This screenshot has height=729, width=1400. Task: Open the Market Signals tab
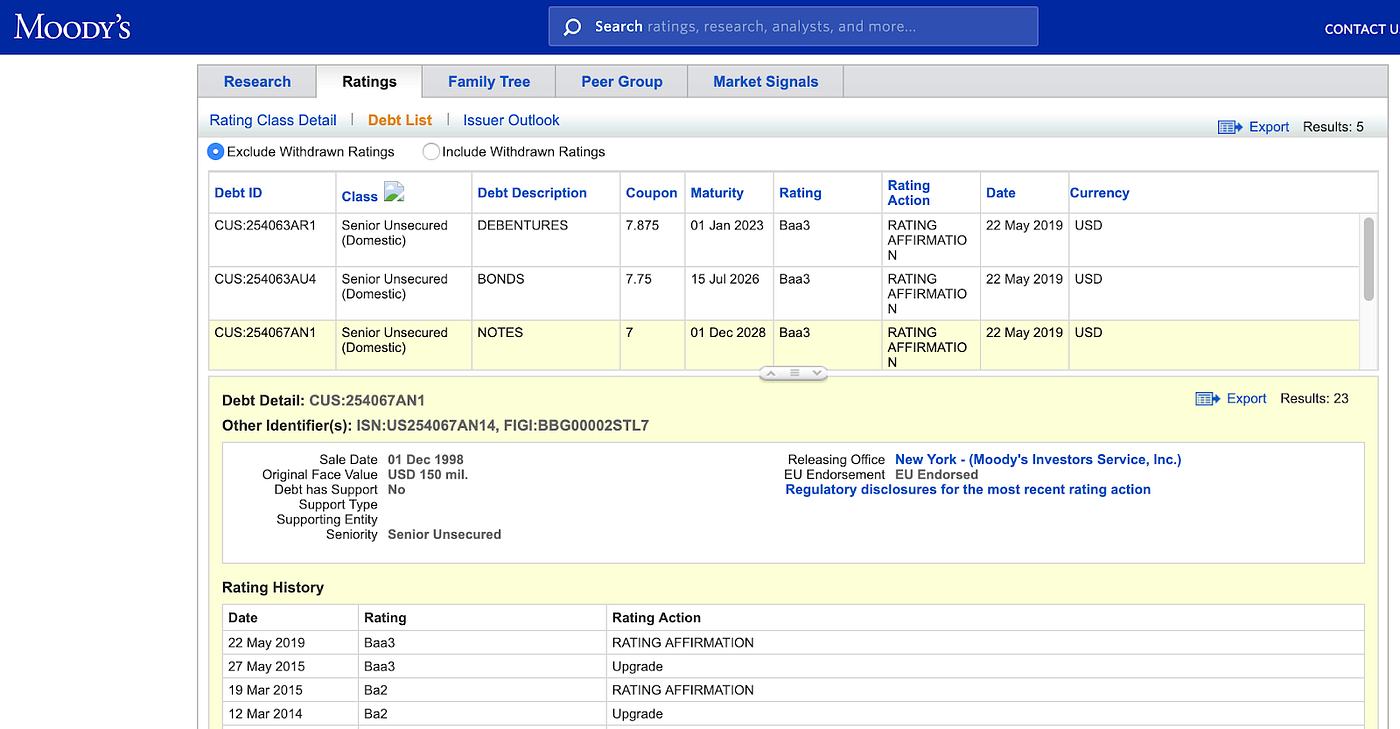(x=766, y=82)
